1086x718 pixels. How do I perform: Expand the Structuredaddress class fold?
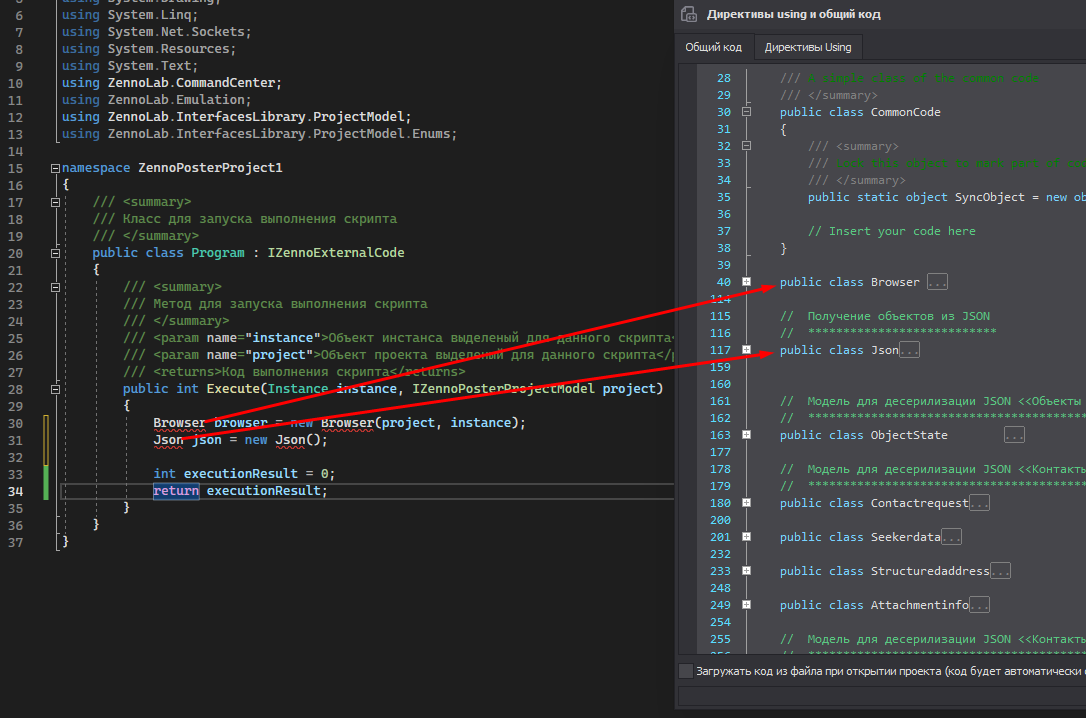[747, 571]
